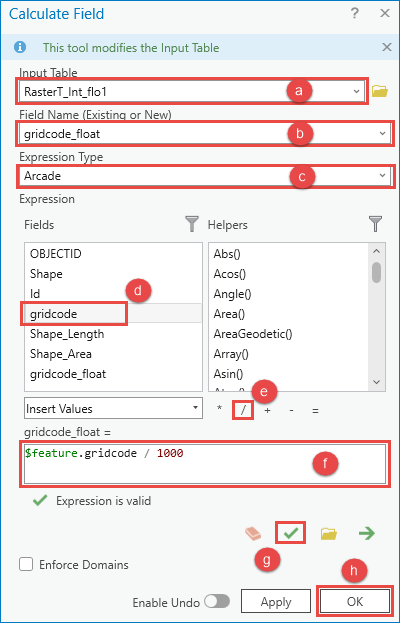Click the Apply button
This screenshot has height=623, width=400.
276,602
